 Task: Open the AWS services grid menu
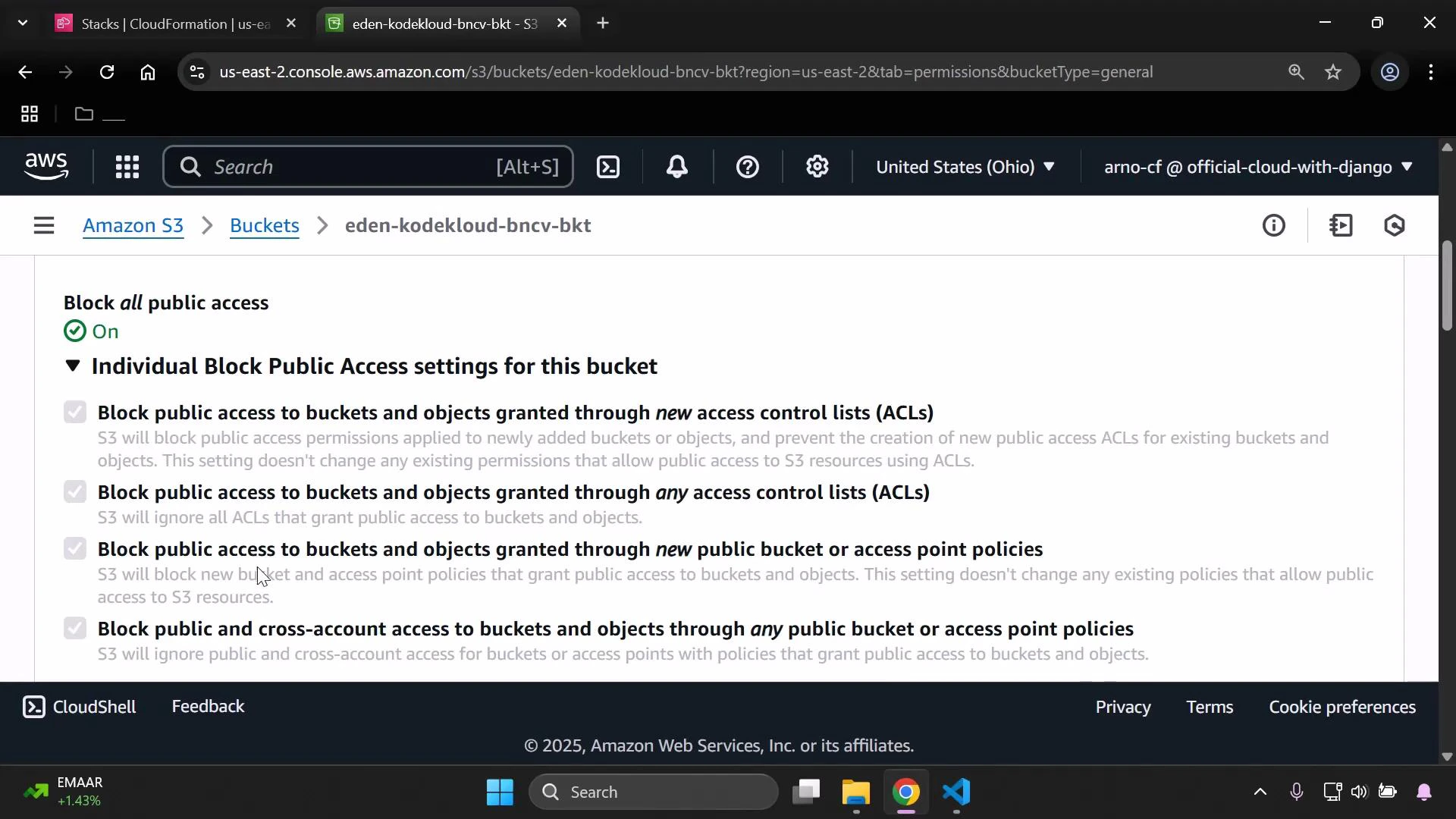click(x=127, y=166)
